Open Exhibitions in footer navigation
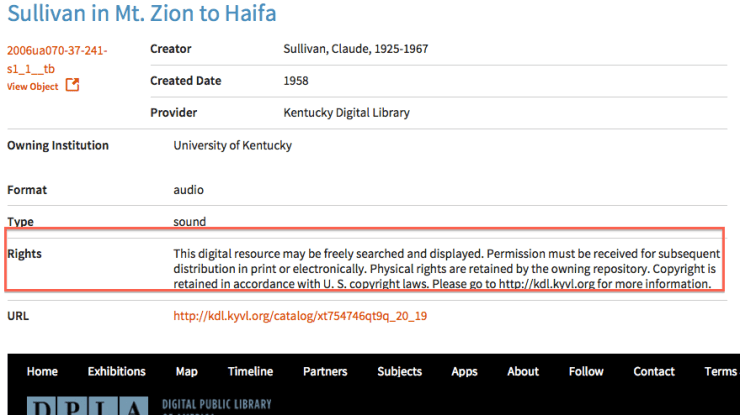740x415 pixels. (x=117, y=372)
